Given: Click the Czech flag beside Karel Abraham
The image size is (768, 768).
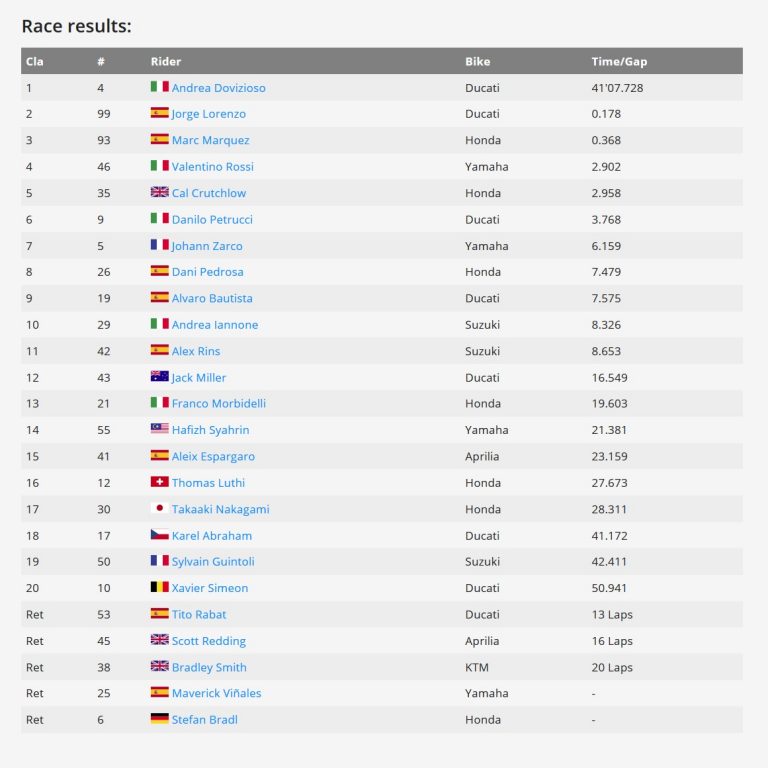Looking at the screenshot, I should pos(159,535).
